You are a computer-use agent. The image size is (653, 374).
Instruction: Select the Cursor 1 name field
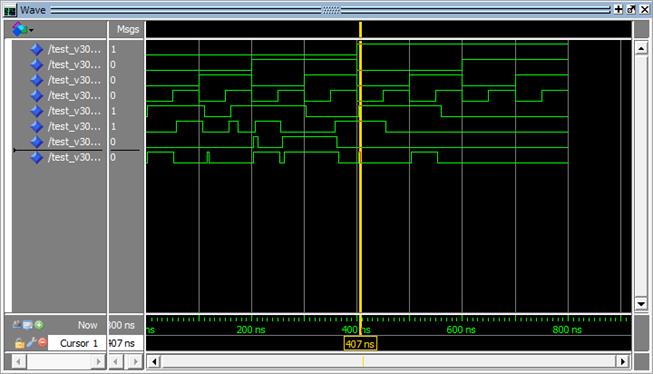coord(77,343)
